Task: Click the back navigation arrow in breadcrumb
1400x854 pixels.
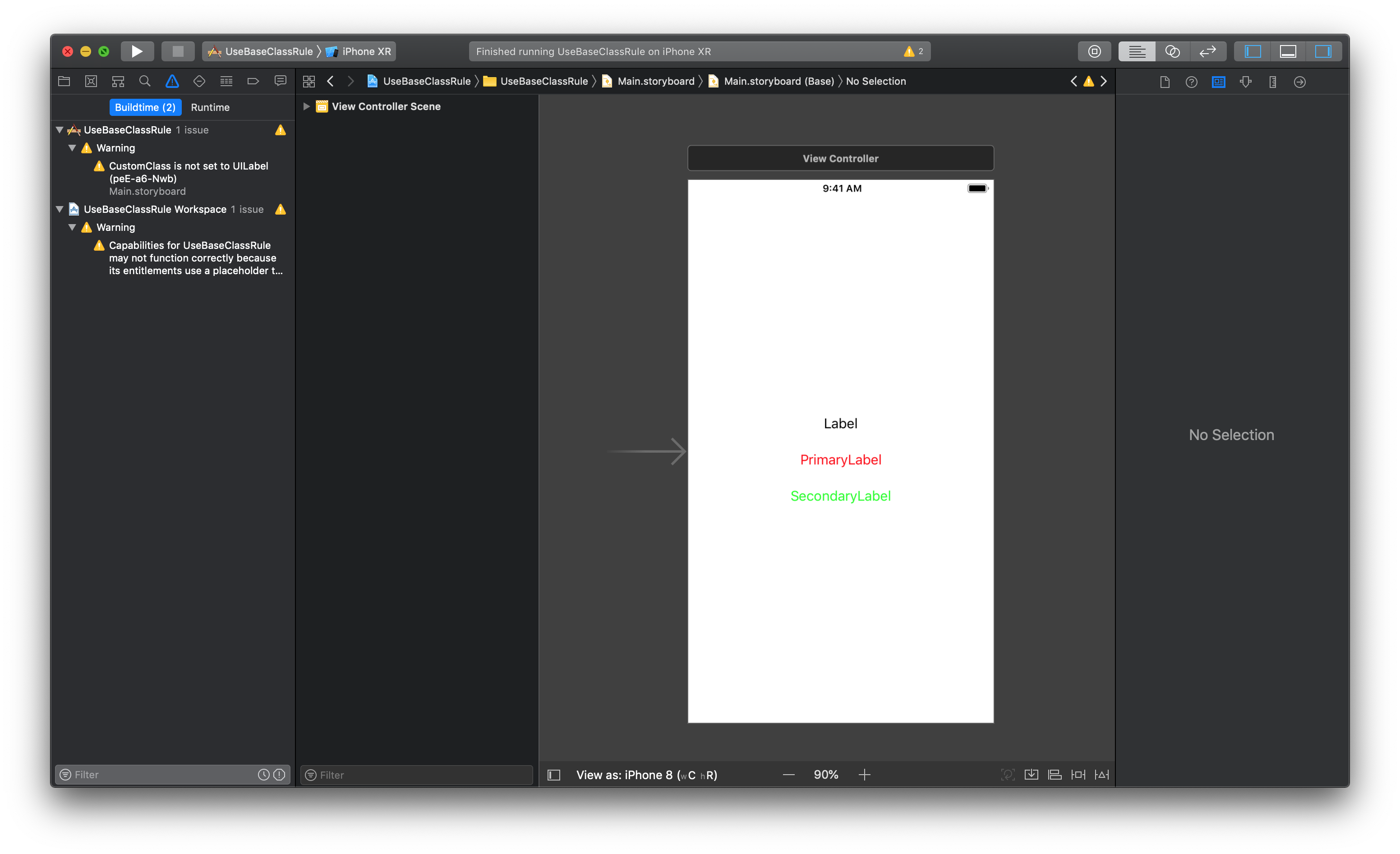Action: click(332, 81)
